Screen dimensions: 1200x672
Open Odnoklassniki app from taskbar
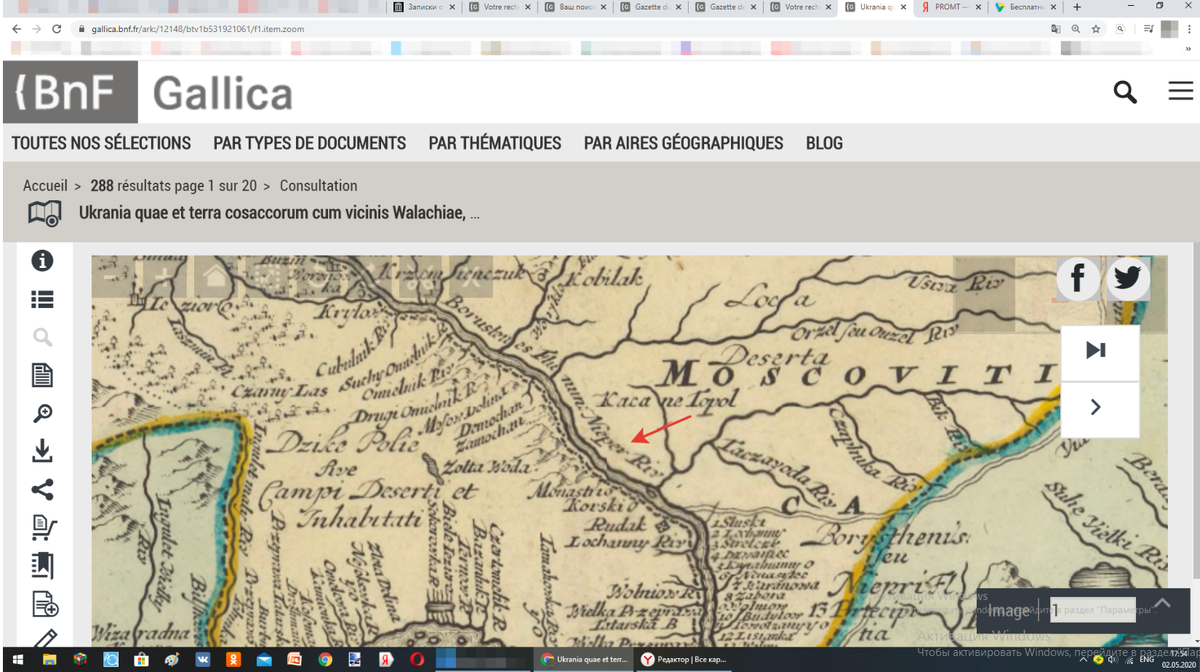click(x=234, y=660)
